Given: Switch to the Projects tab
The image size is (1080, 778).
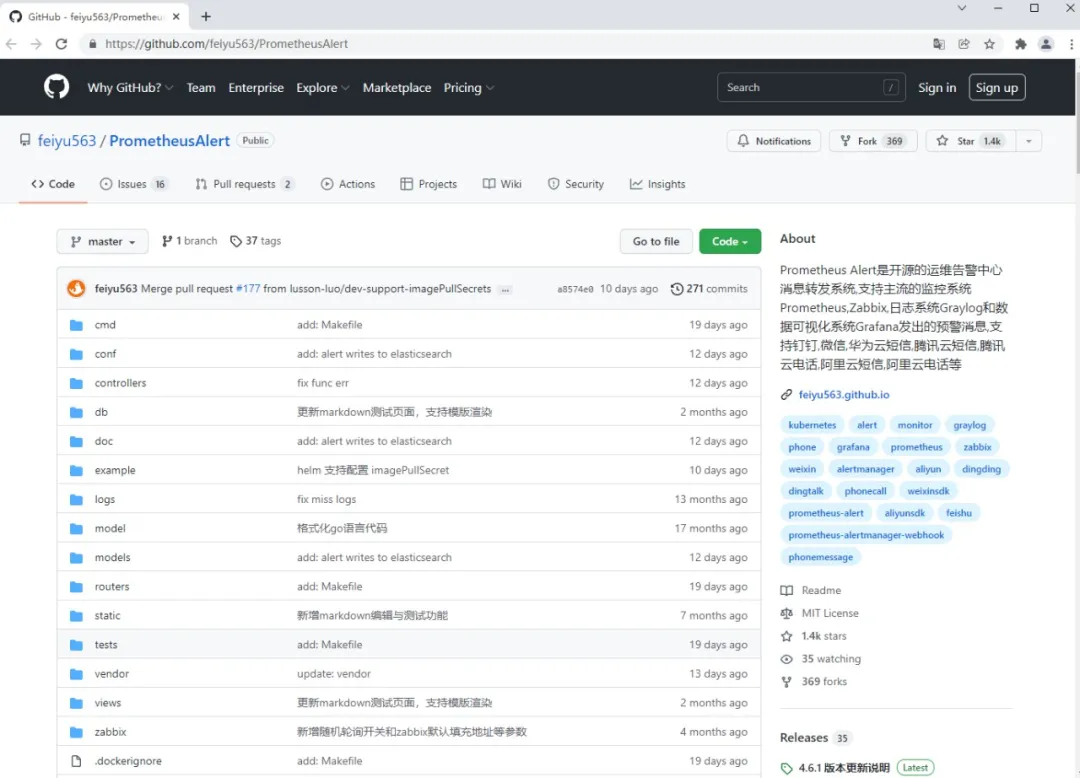Looking at the screenshot, I should [x=428, y=184].
